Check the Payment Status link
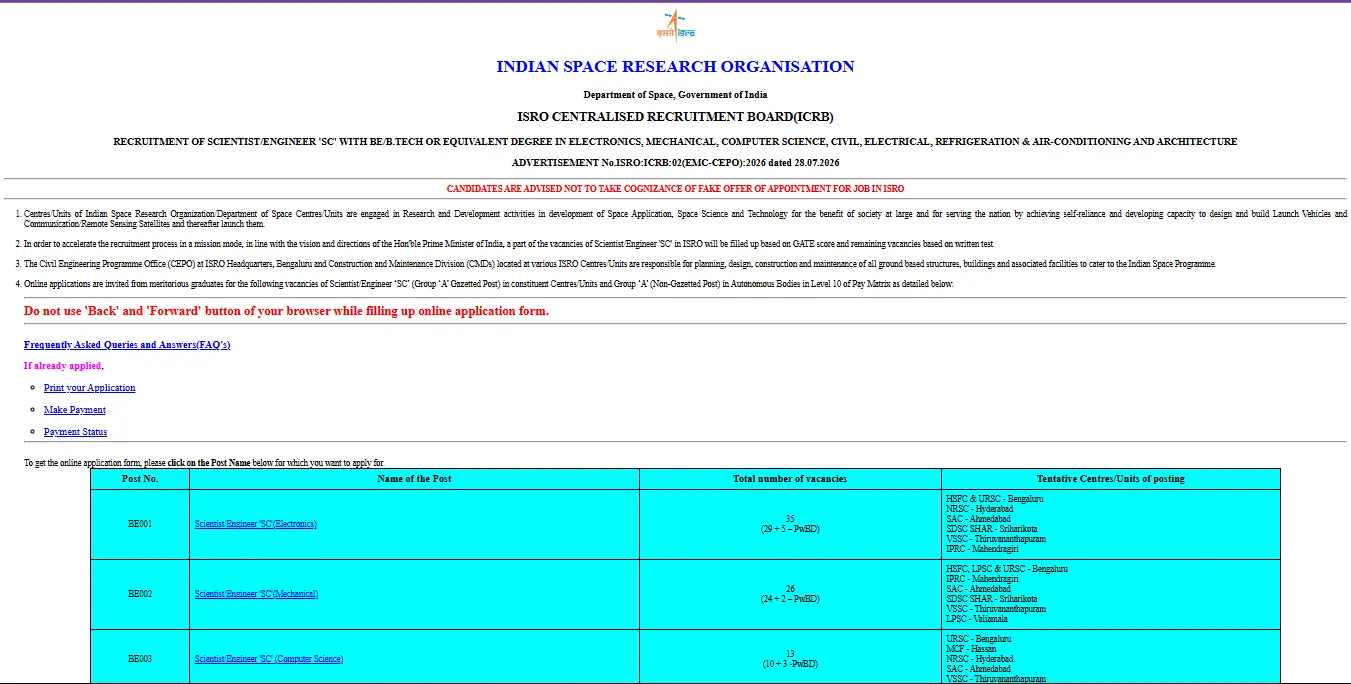The width and height of the screenshot is (1351, 684). 75,432
